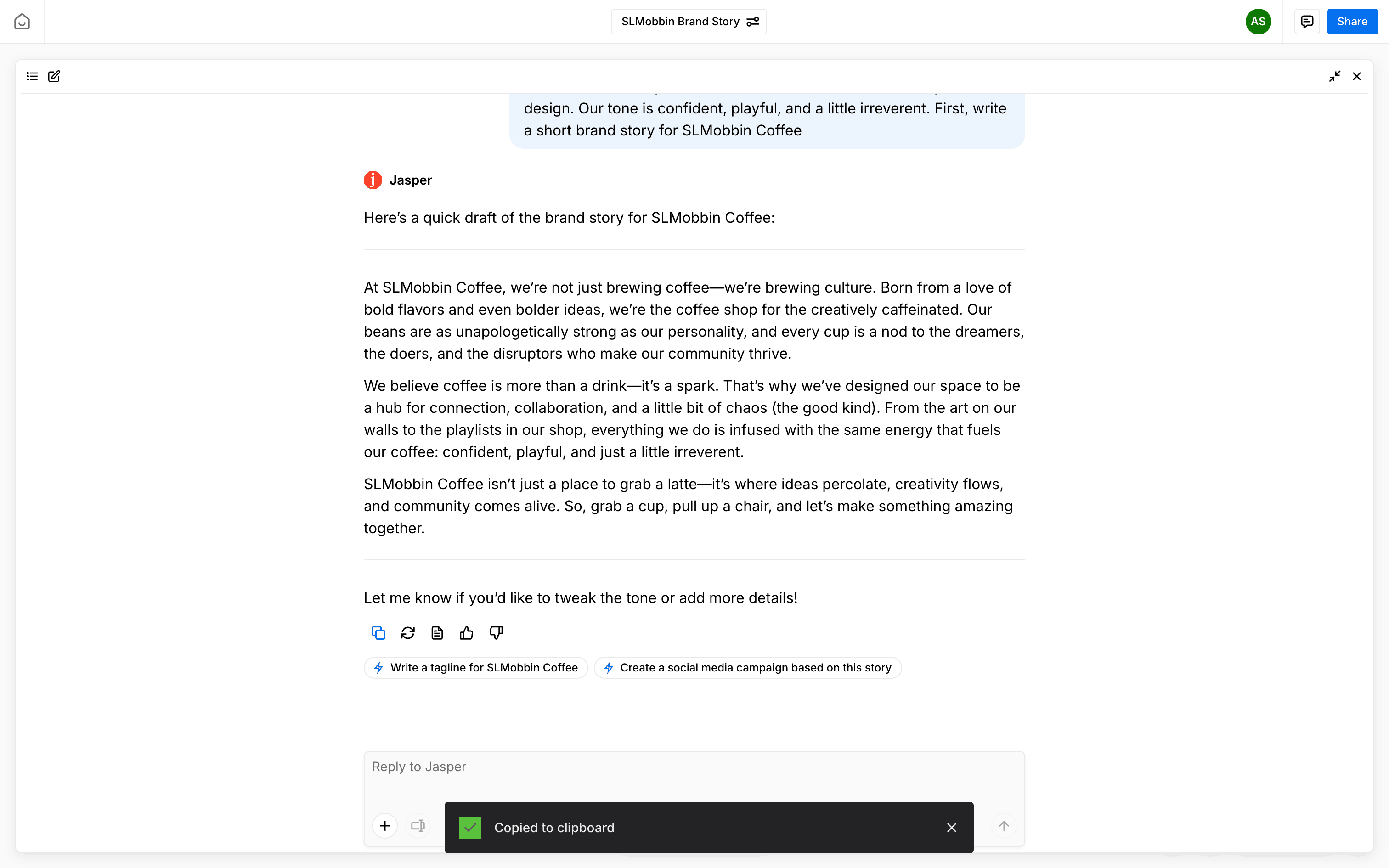Regenerate Jasper's response
The image size is (1389, 868).
(x=407, y=633)
